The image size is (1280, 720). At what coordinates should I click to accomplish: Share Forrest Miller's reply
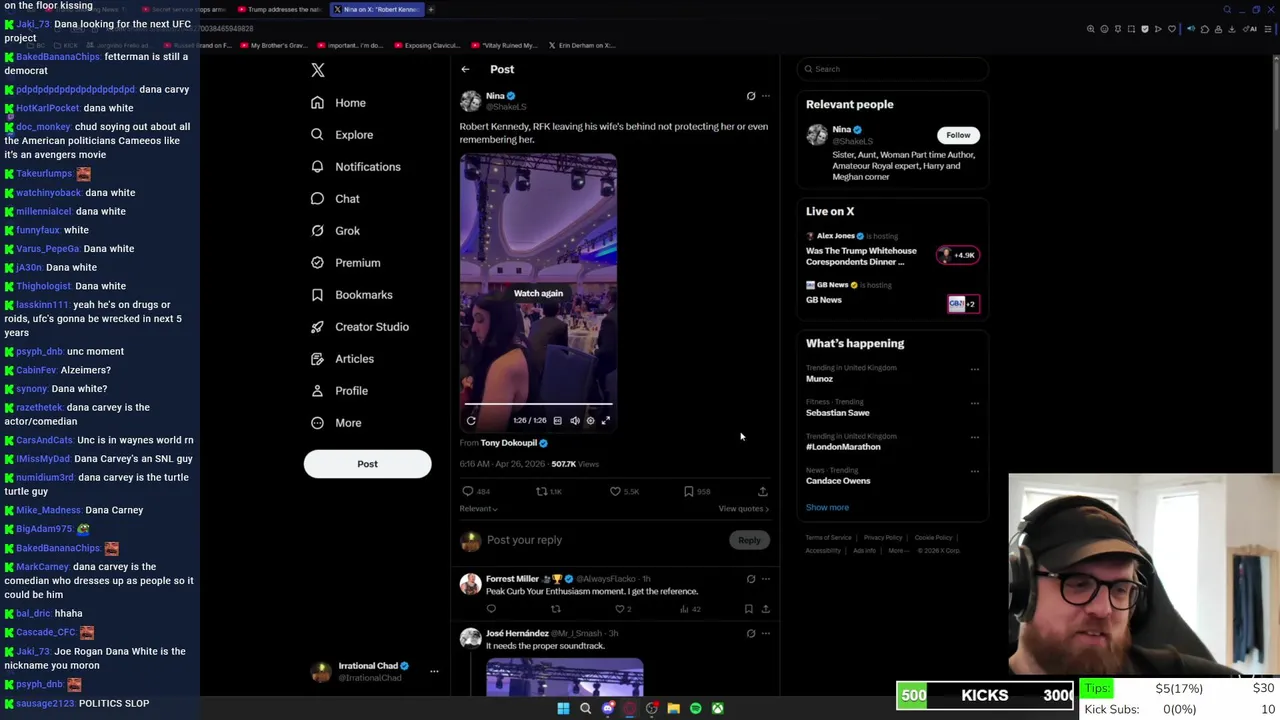pos(765,609)
